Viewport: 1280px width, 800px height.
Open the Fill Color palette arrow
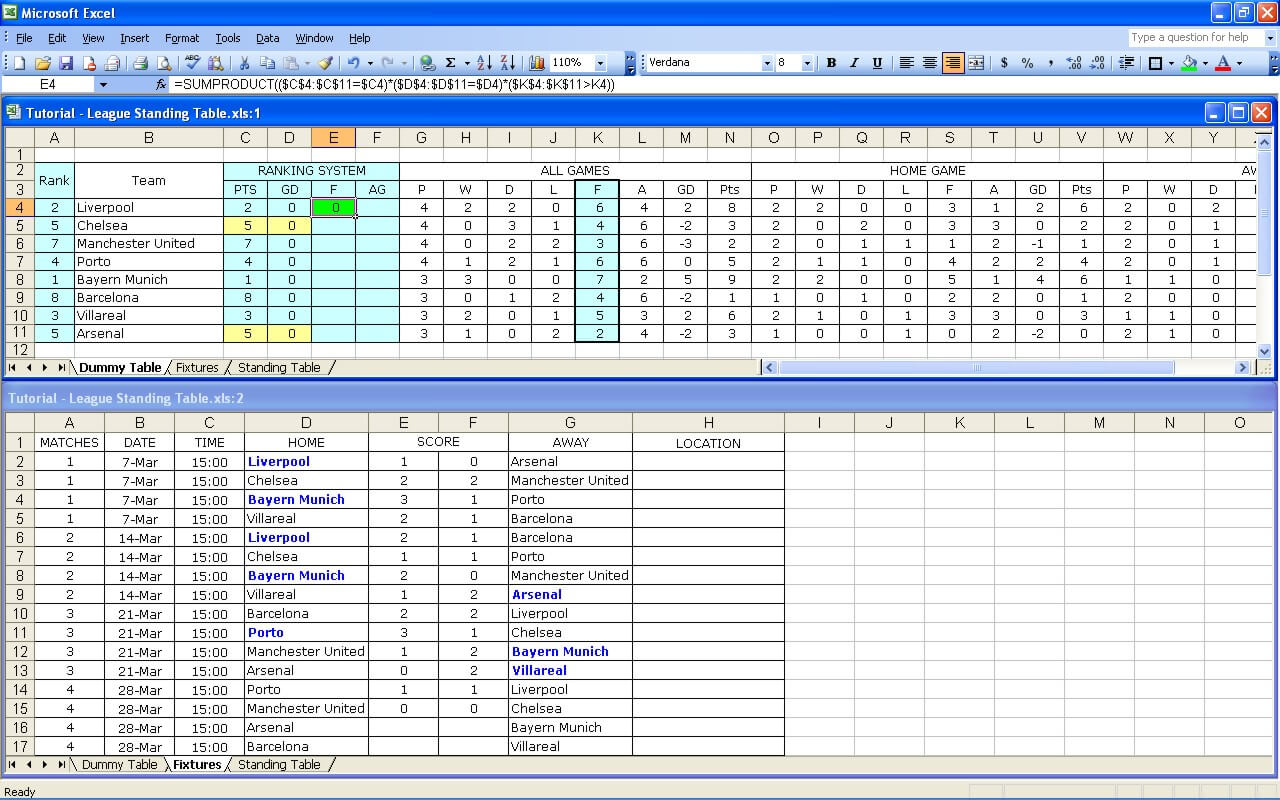(1205, 63)
